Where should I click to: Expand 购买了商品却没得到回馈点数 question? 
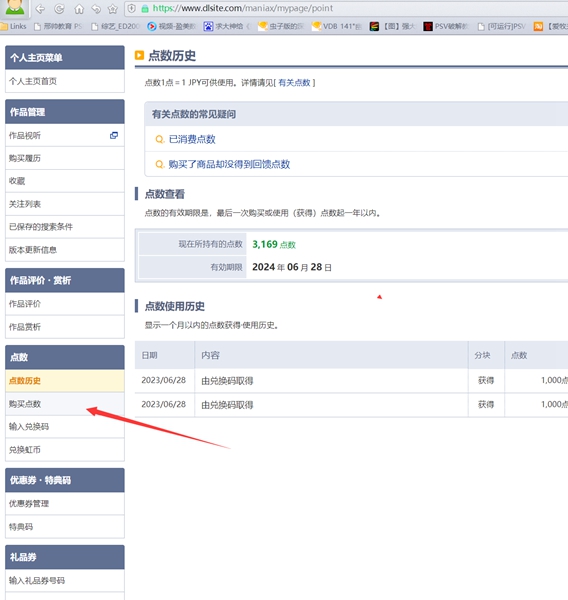(x=229, y=164)
